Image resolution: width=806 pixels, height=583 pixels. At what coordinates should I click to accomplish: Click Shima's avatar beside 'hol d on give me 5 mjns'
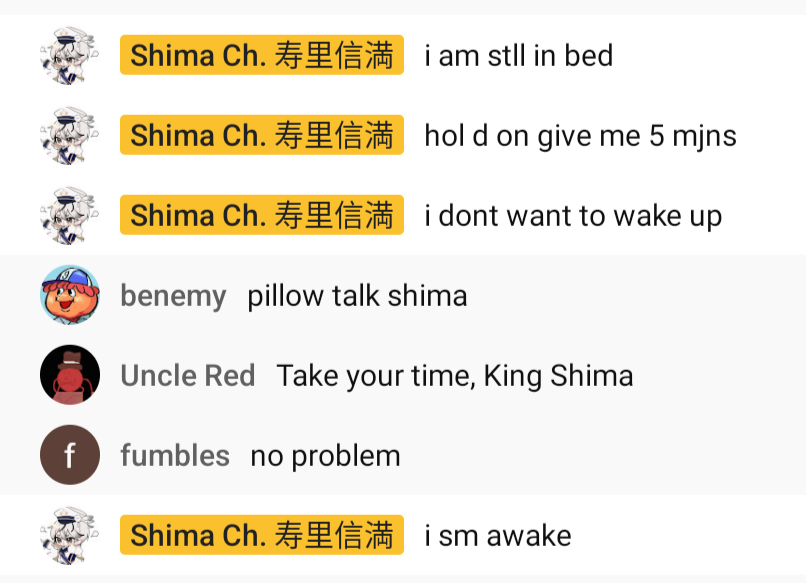click(x=70, y=135)
